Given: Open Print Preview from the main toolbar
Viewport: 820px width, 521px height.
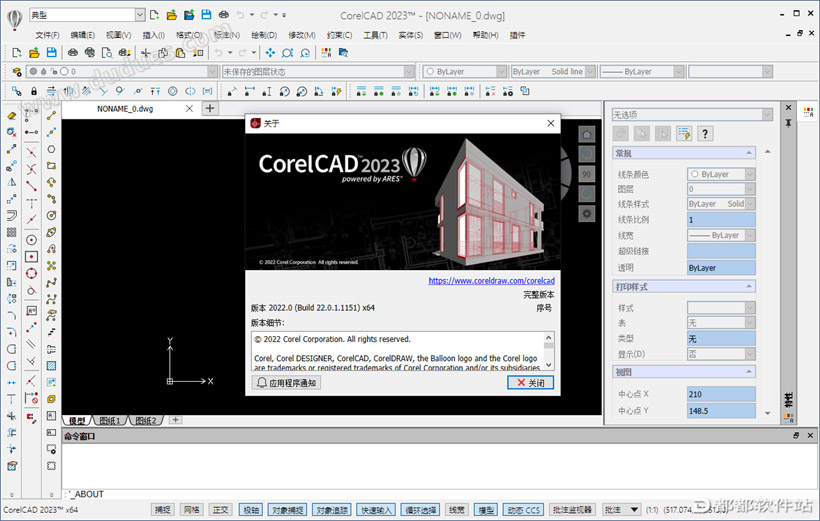Looking at the screenshot, I should pos(107,53).
